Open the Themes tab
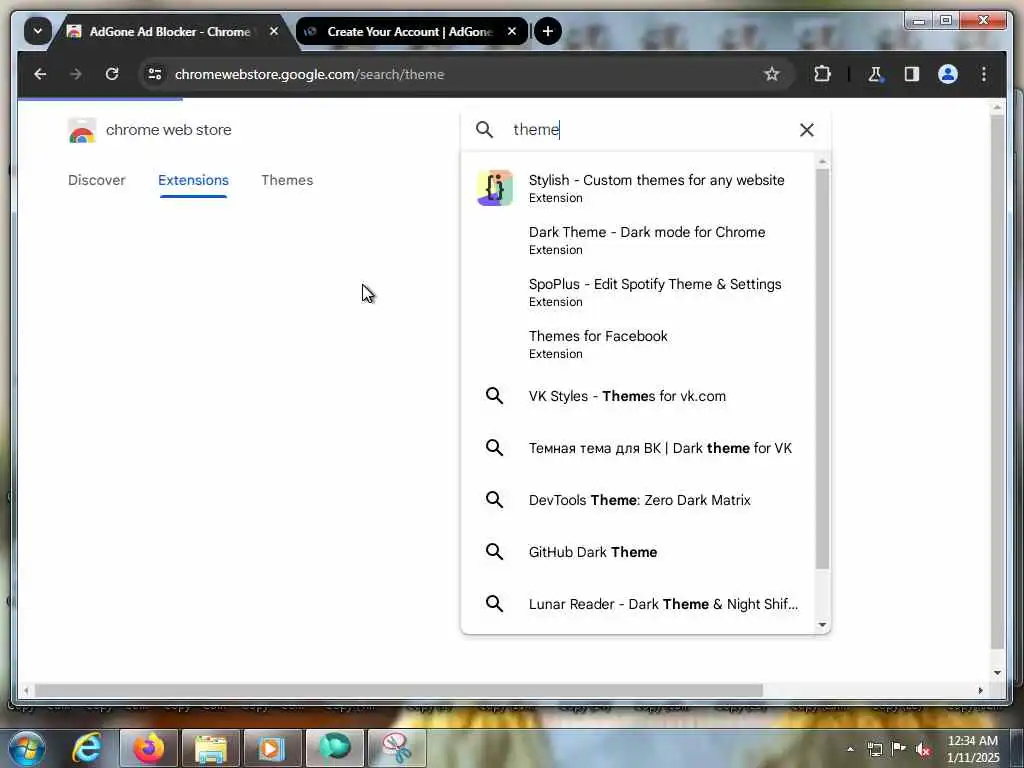This screenshot has height=768, width=1024. [287, 180]
